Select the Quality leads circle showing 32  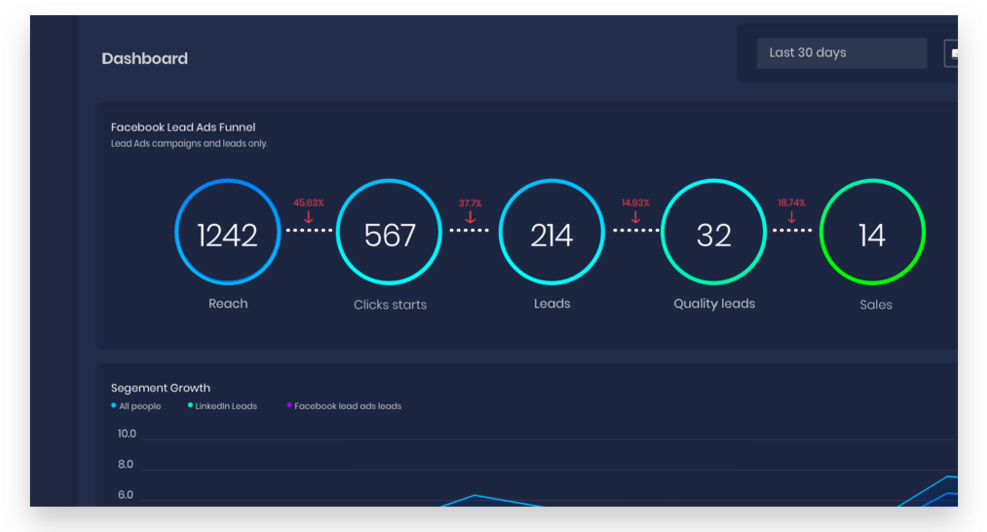click(x=714, y=235)
